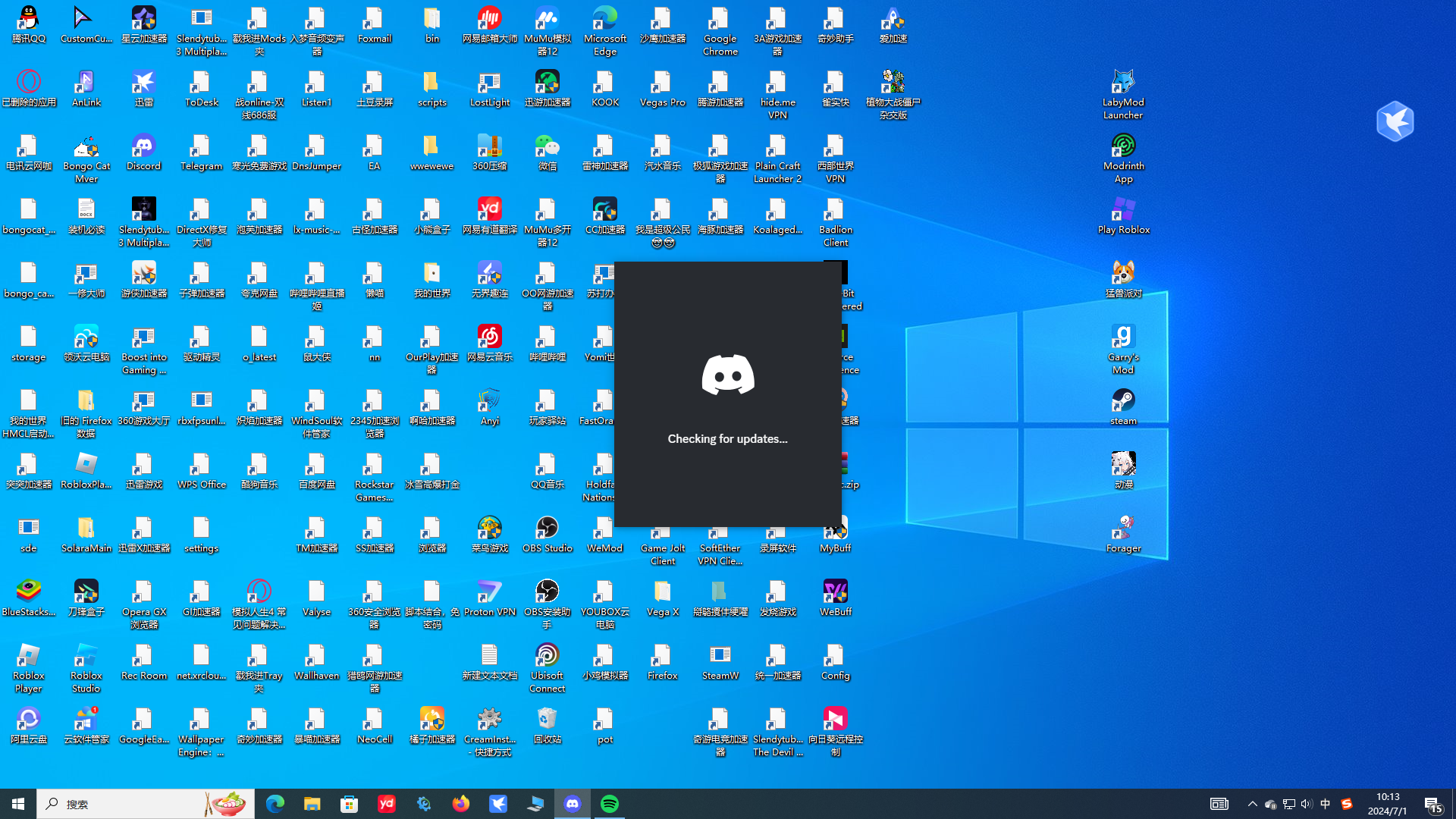Click the WeMod desktop shortcut
Screen dimensions: 1456x819
[x=605, y=534]
